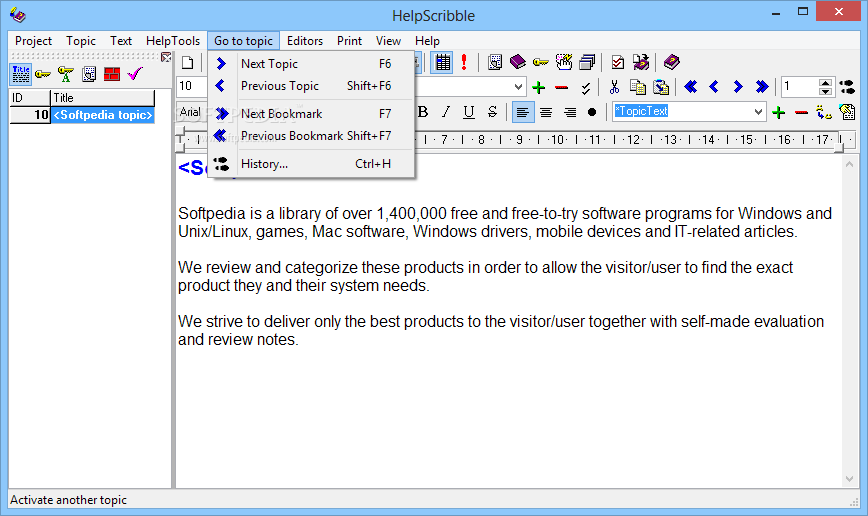868x516 pixels.
Task: Open the Project menu
Action: coord(33,41)
